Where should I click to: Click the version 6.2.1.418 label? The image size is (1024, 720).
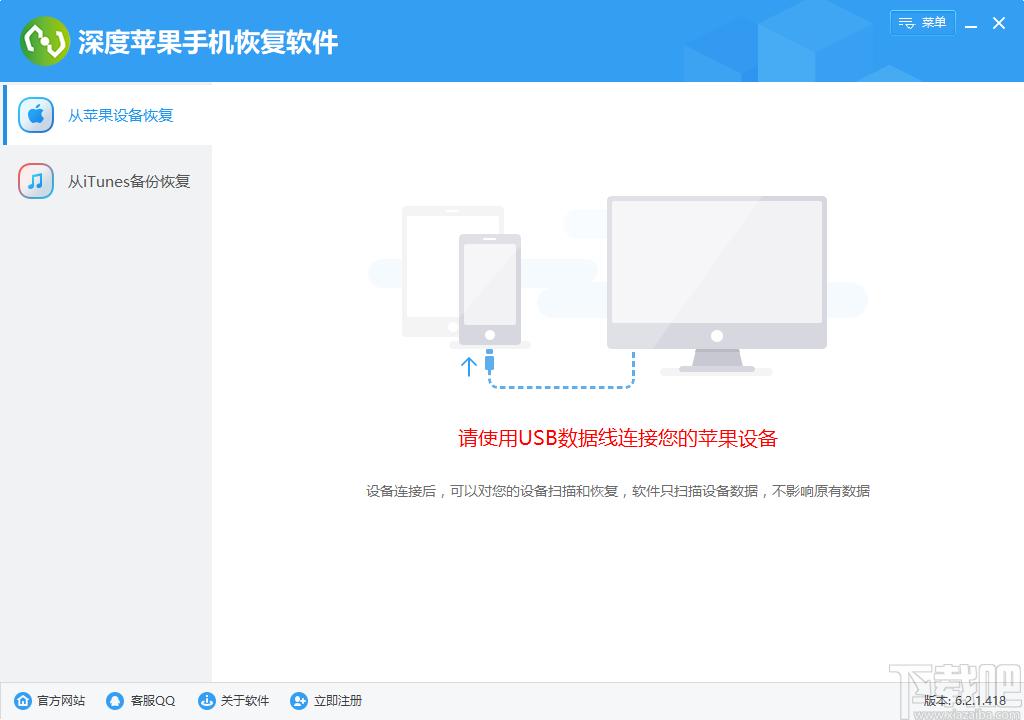(x=965, y=700)
